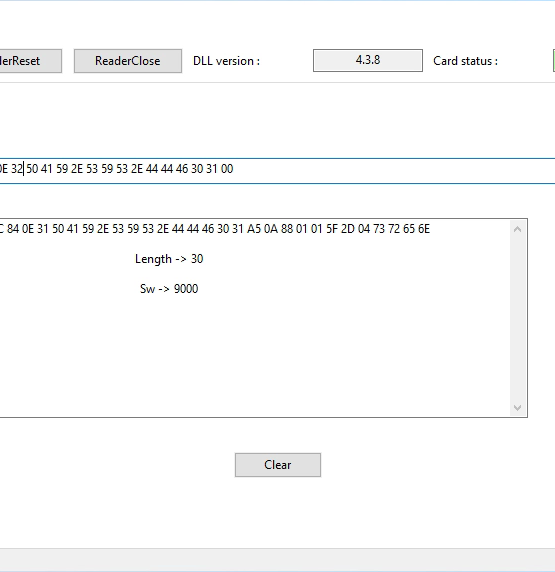Click the scroll down arrow of the response box
555x572 pixels.
click(x=517, y=407)
